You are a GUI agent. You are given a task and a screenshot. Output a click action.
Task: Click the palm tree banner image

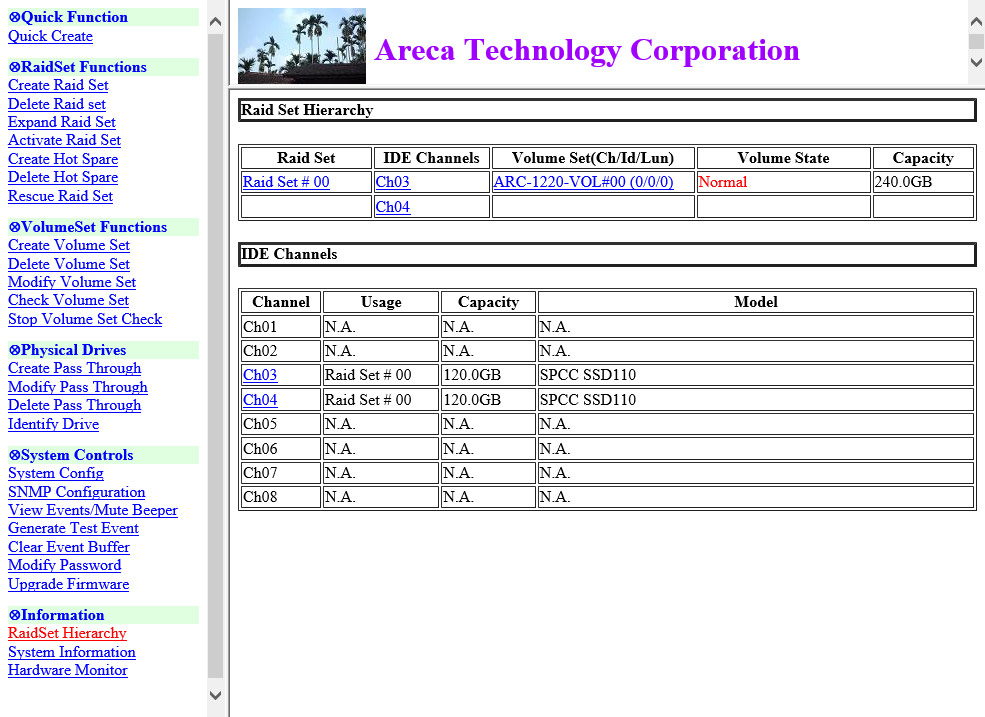[302, 46]
